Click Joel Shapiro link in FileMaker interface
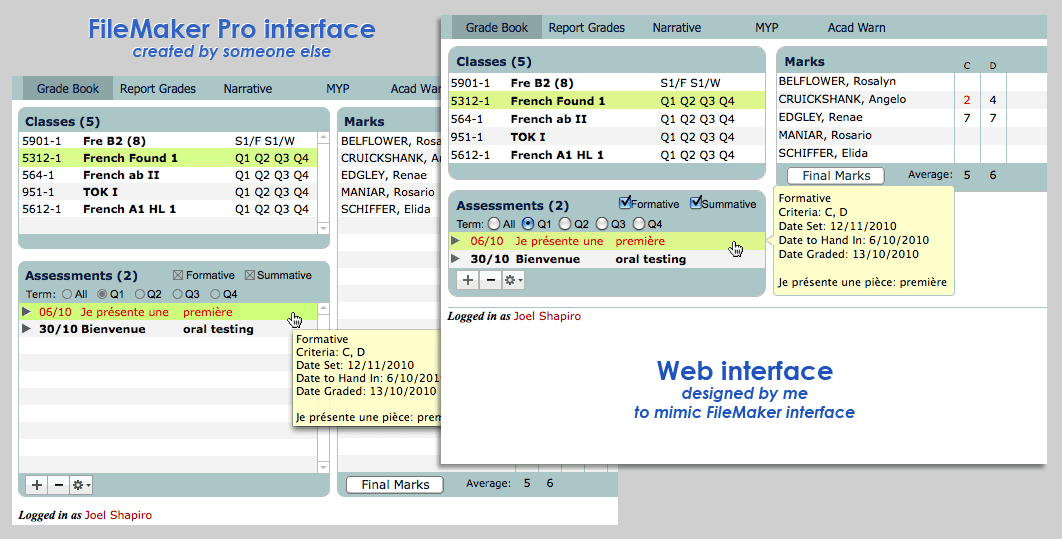The width and height of the screenshot is (1062, 539). tap(118, 515)
